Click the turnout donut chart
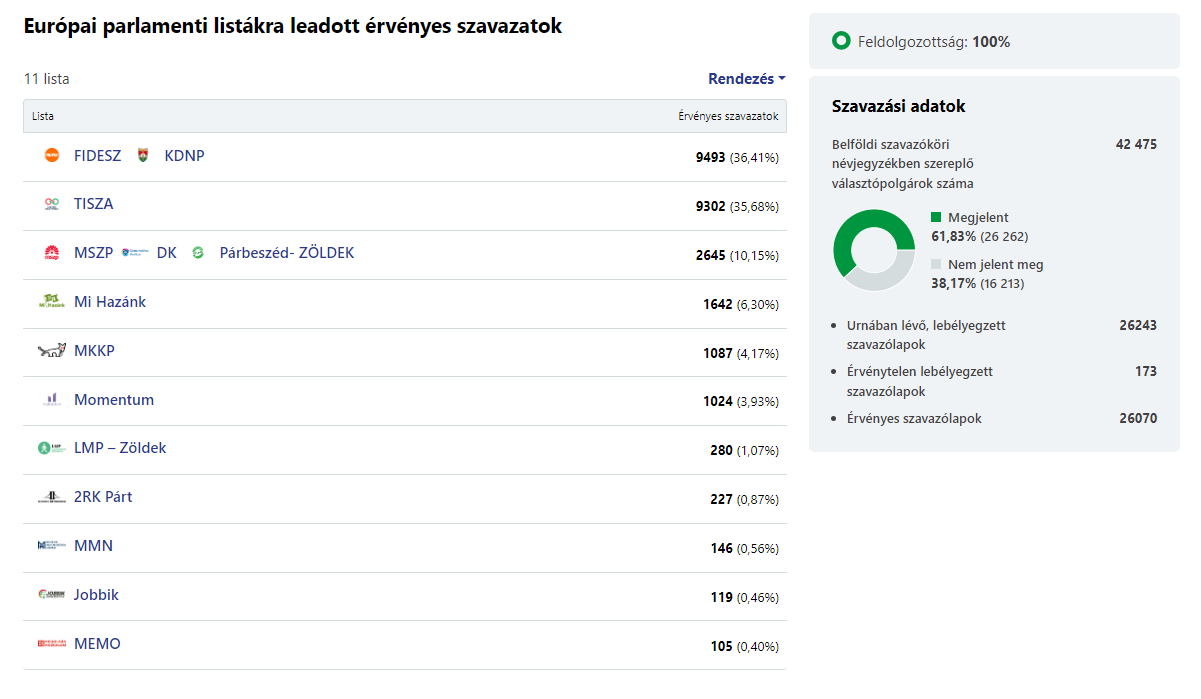The width and height of the screenshot is (1201, 699). (x=874, y=250)
